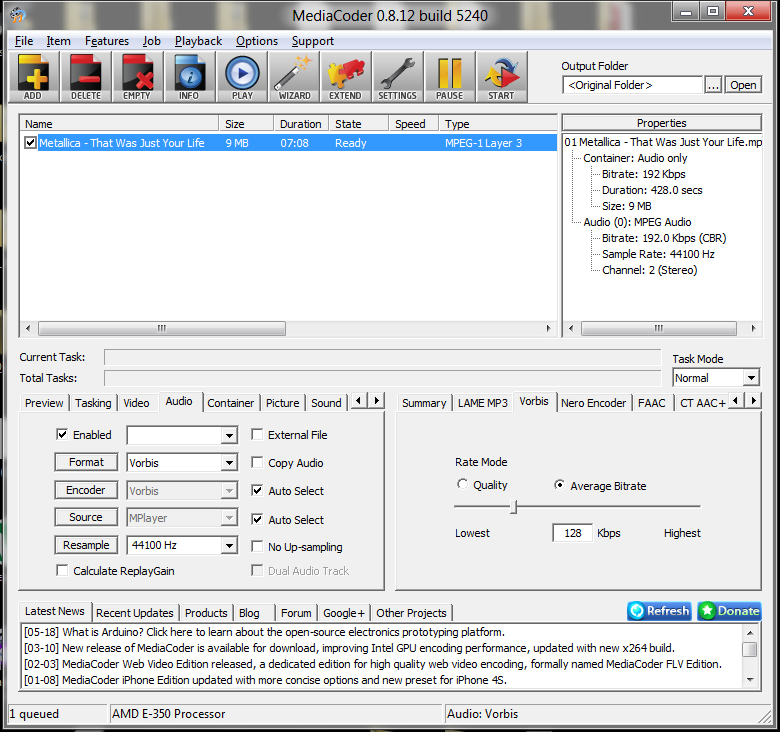Click the EMPTY list toolbar icon
This screenshot has width=780, height=732.
(x=137, y=77)
